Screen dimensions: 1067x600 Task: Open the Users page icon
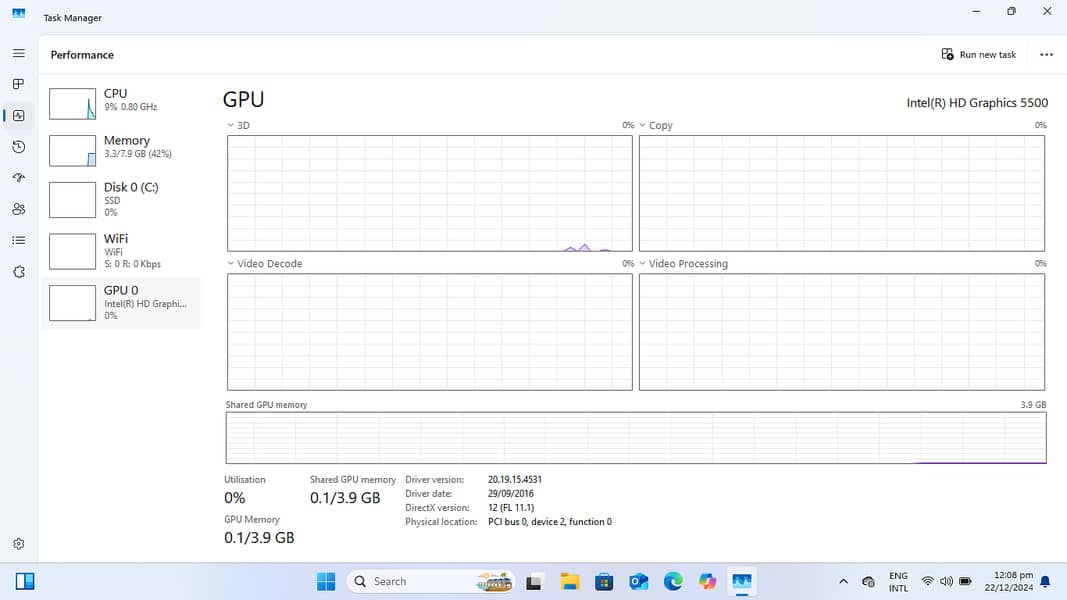tap(18, 209)
